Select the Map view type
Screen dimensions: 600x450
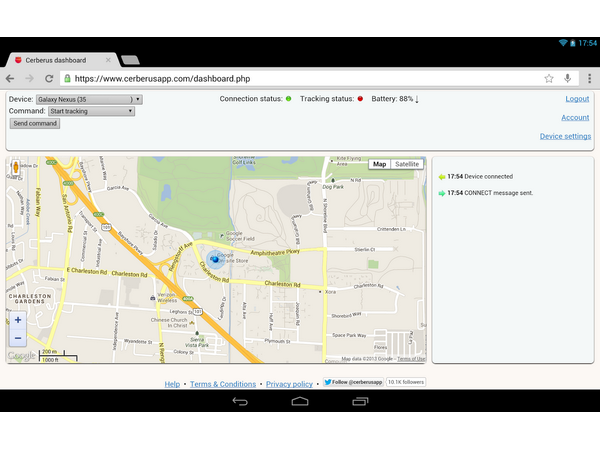(x=379, y=164)
